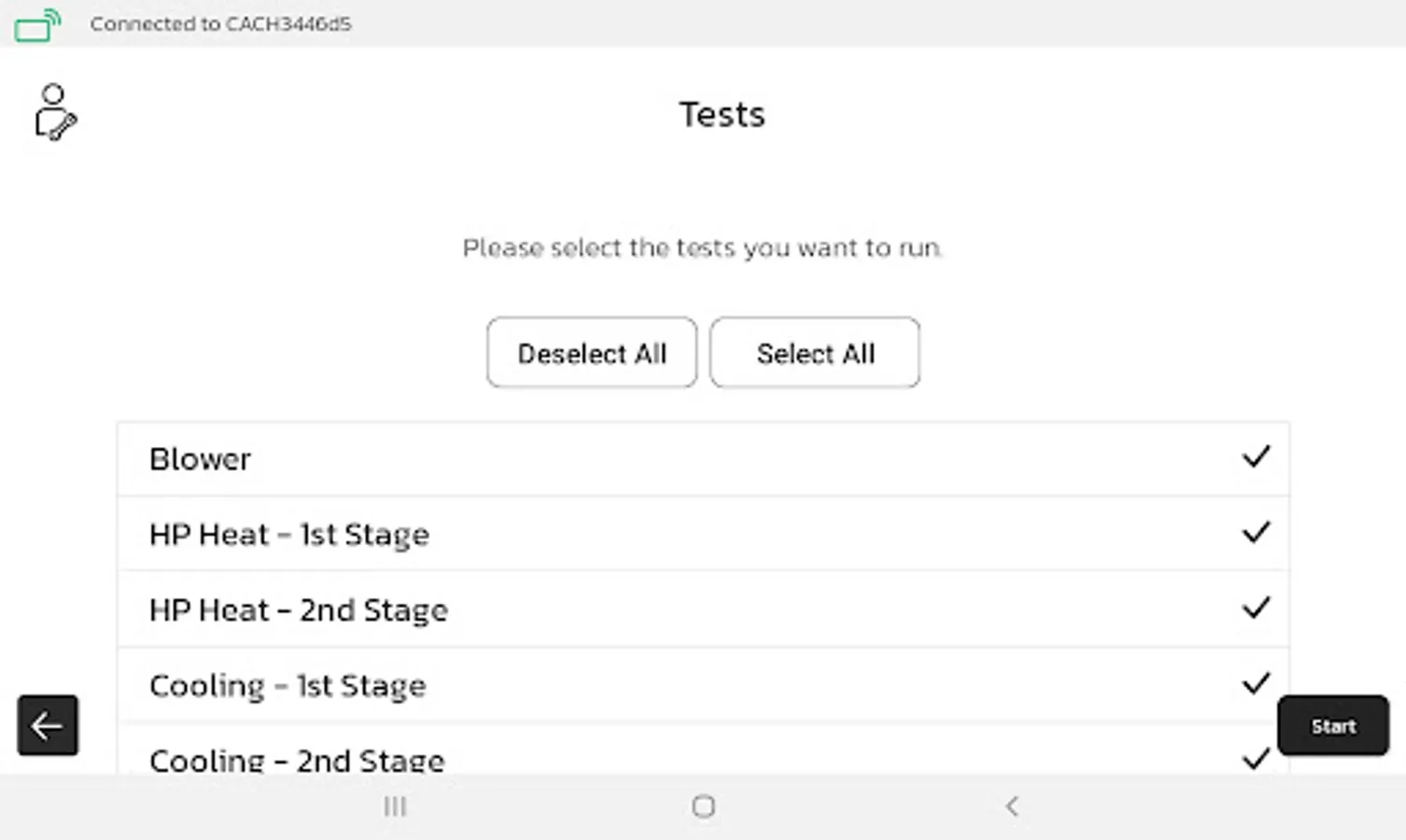Tap Android recent apps icon
Image resolution: width=1406 pixels, height=840 pixels.
click(x=395, y=806)
